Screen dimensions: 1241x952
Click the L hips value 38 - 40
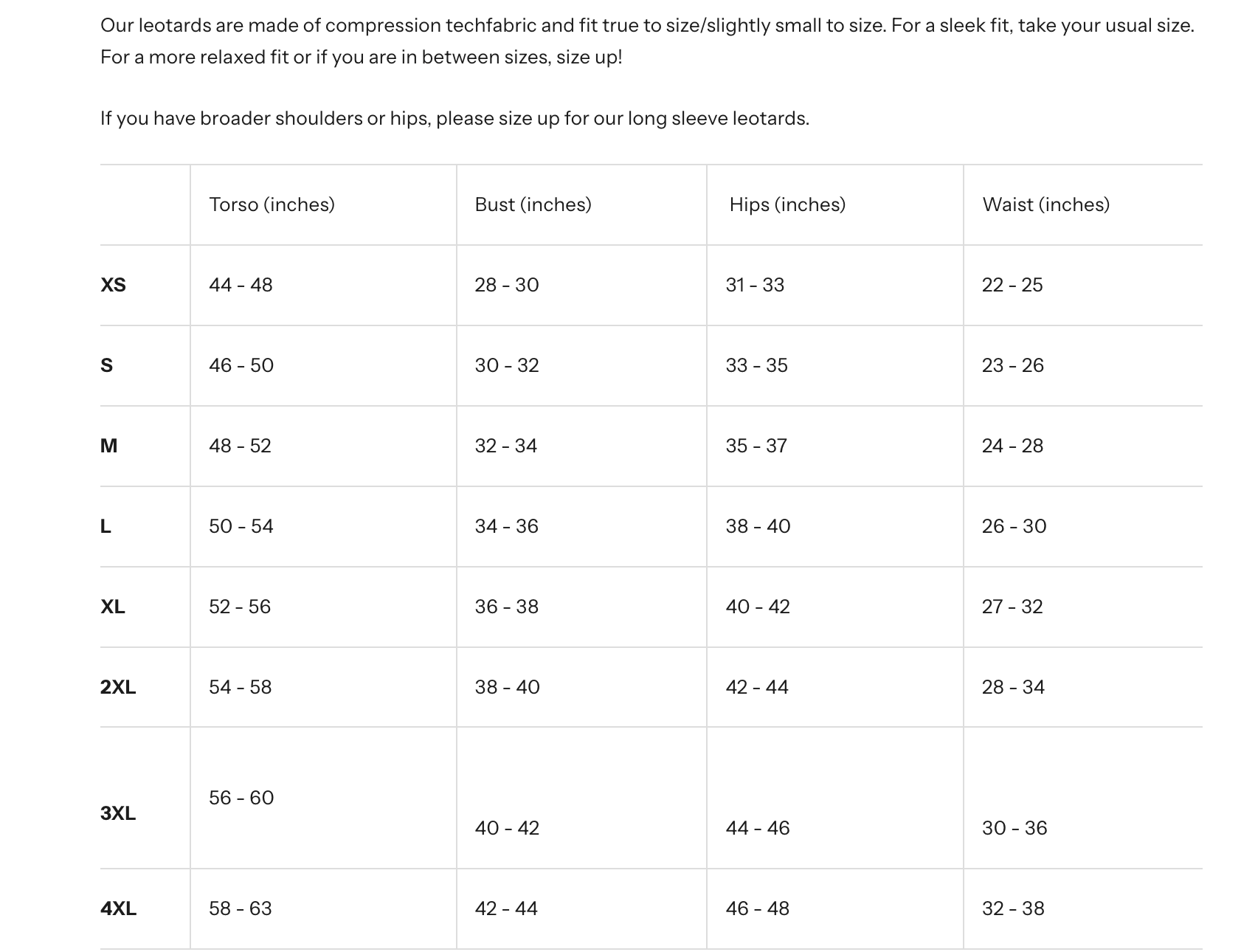click(758, 526)
